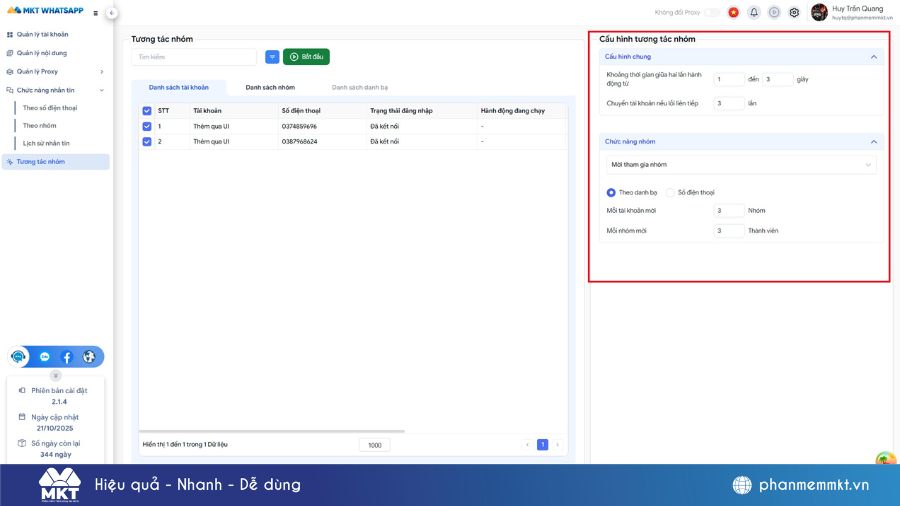Image resolution: width=900 pixels, height=506 pixels.
Task: Click the "Tìm kiếm" search field
Action: [x=193, y=57]
